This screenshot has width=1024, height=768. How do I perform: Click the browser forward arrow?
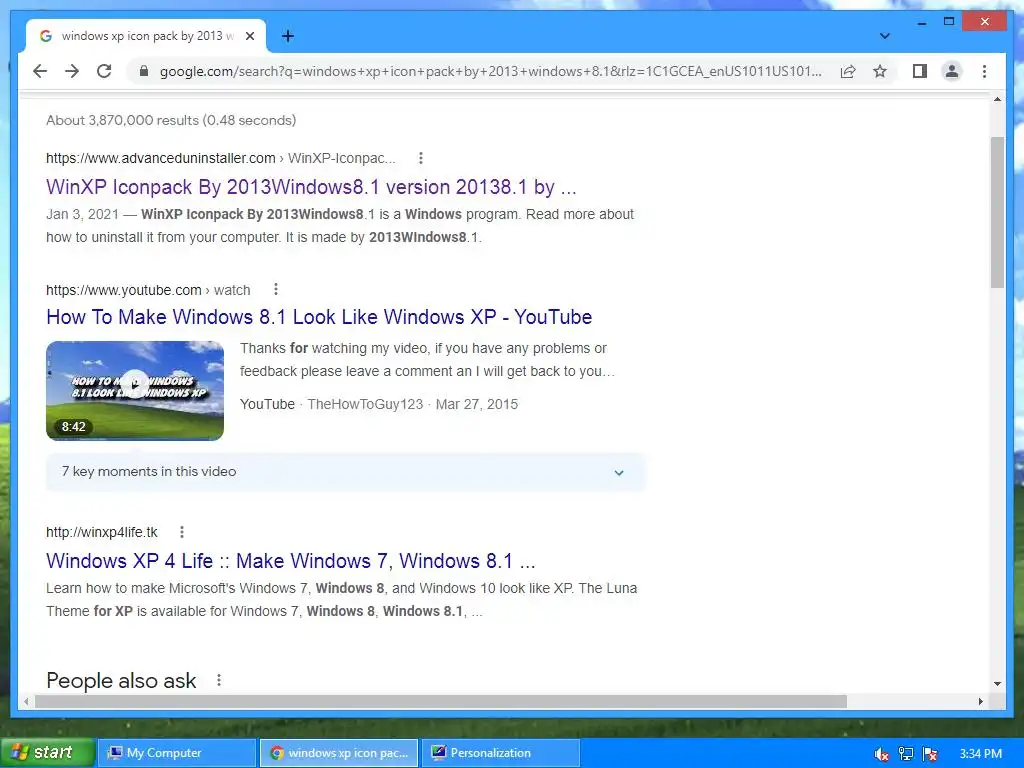(x=72, y=71)
